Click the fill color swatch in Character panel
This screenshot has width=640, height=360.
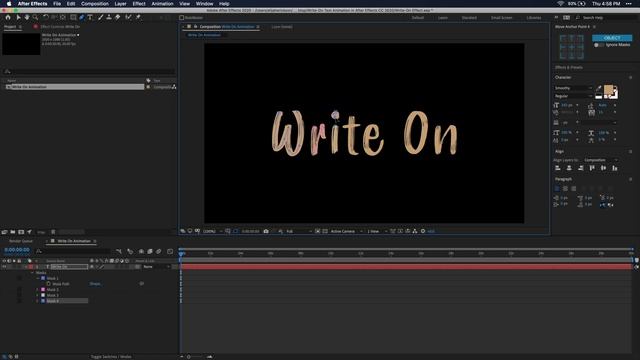(608, 90)
